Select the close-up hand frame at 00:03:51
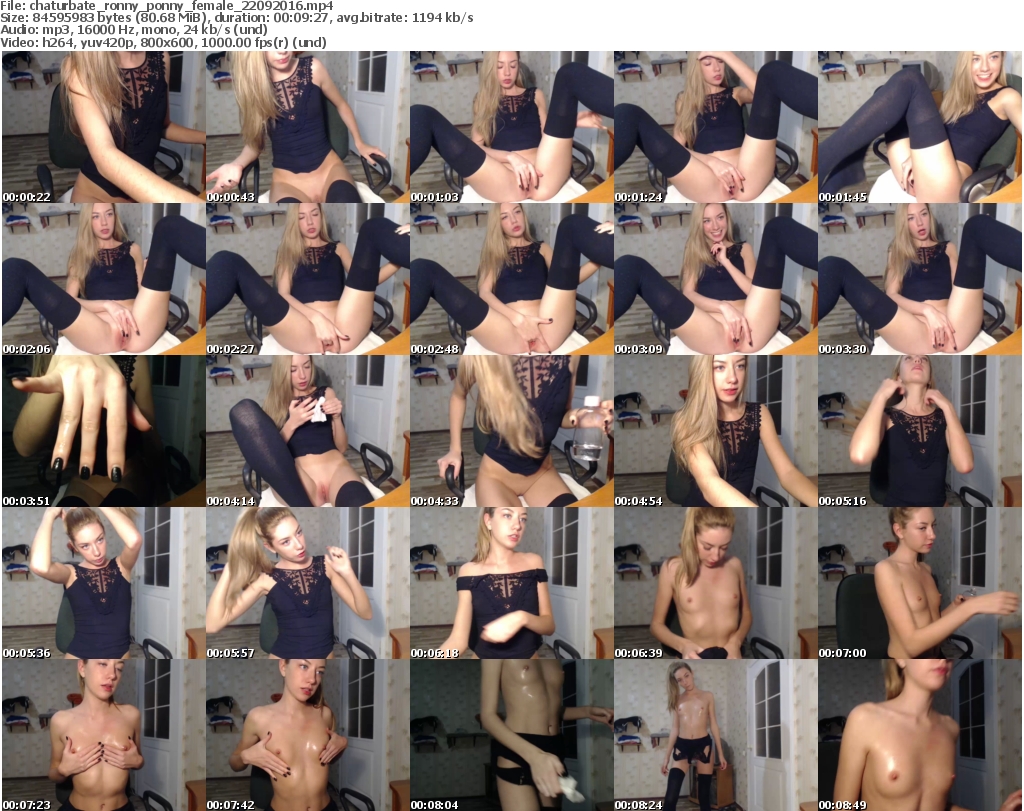 [102, 431]
